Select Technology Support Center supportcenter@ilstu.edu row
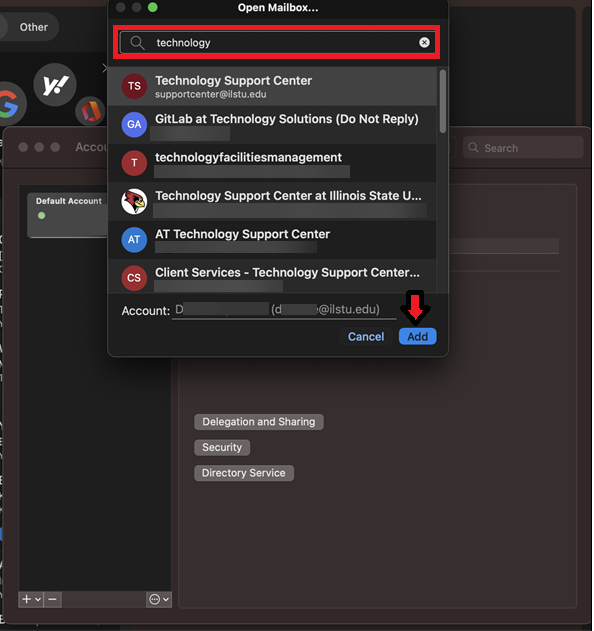 tap(272, 86)
